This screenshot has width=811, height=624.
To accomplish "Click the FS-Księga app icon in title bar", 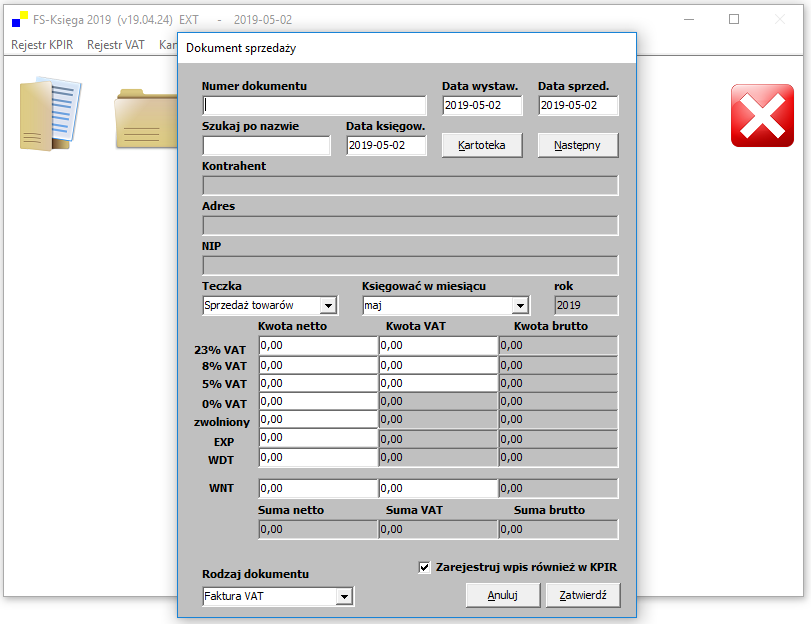I will coord(20,20).
